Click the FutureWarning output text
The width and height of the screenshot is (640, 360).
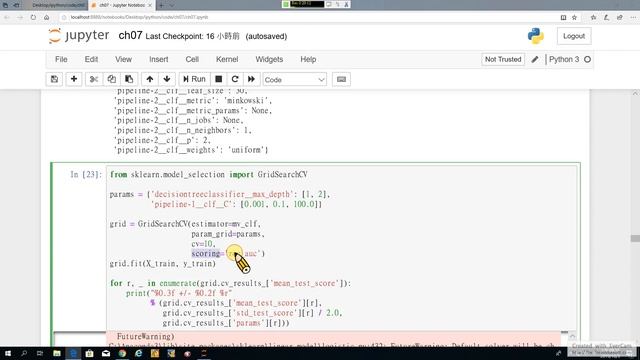tap(145, 337)
